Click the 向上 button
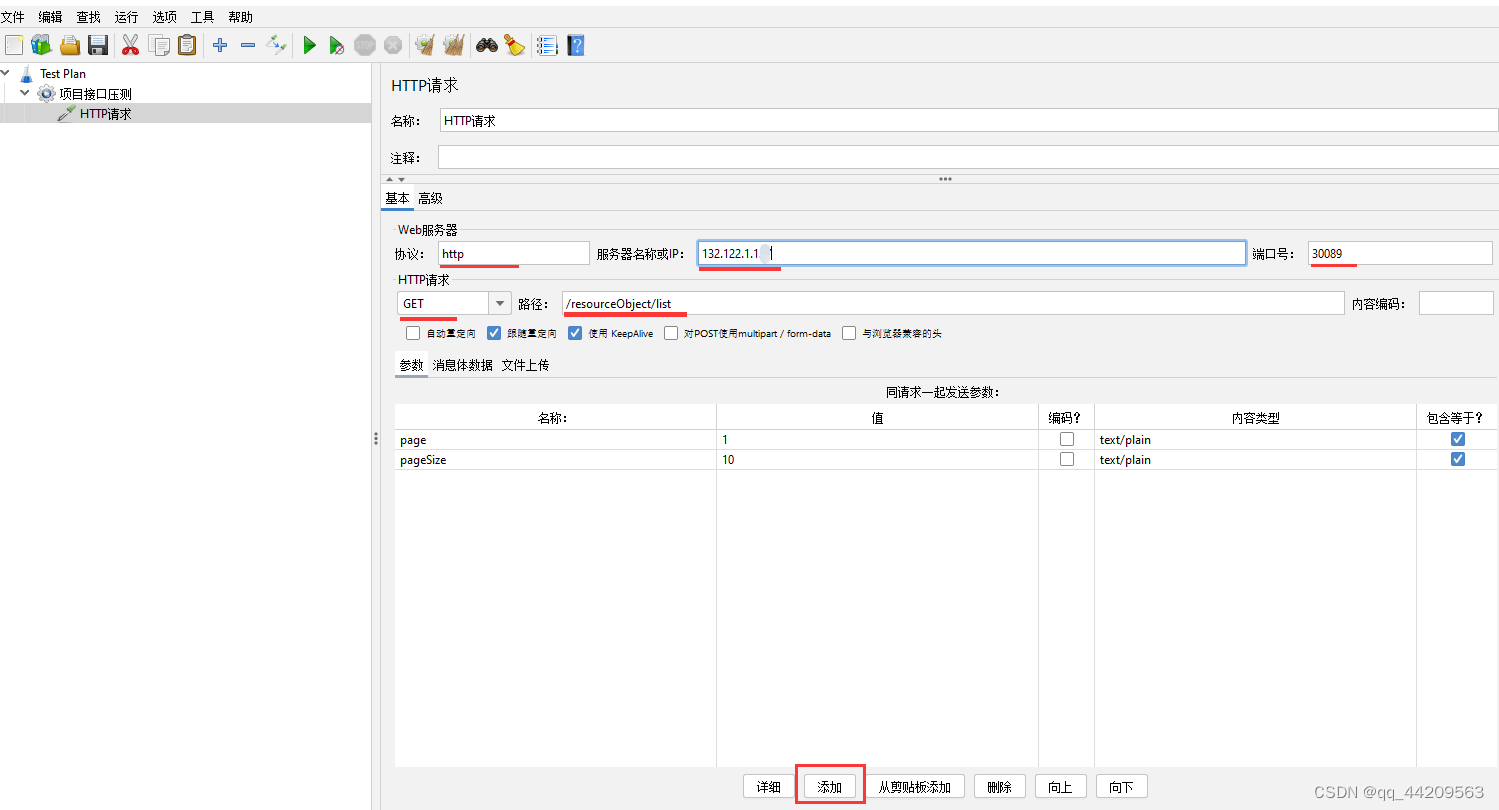The height and width of the screenshot is (810, 1499). pos(1061,787)
